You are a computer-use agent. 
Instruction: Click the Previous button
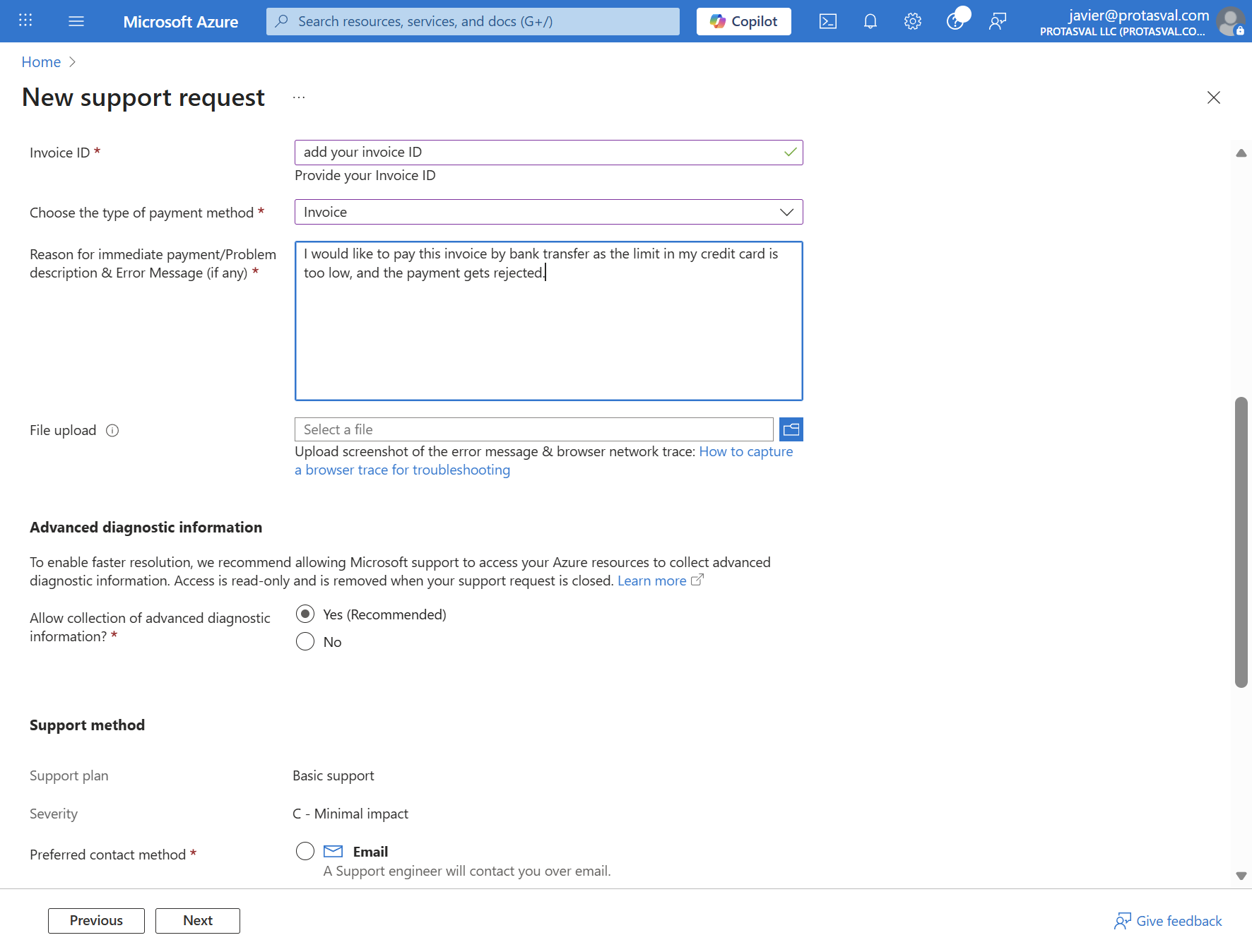tap(96, 920)
